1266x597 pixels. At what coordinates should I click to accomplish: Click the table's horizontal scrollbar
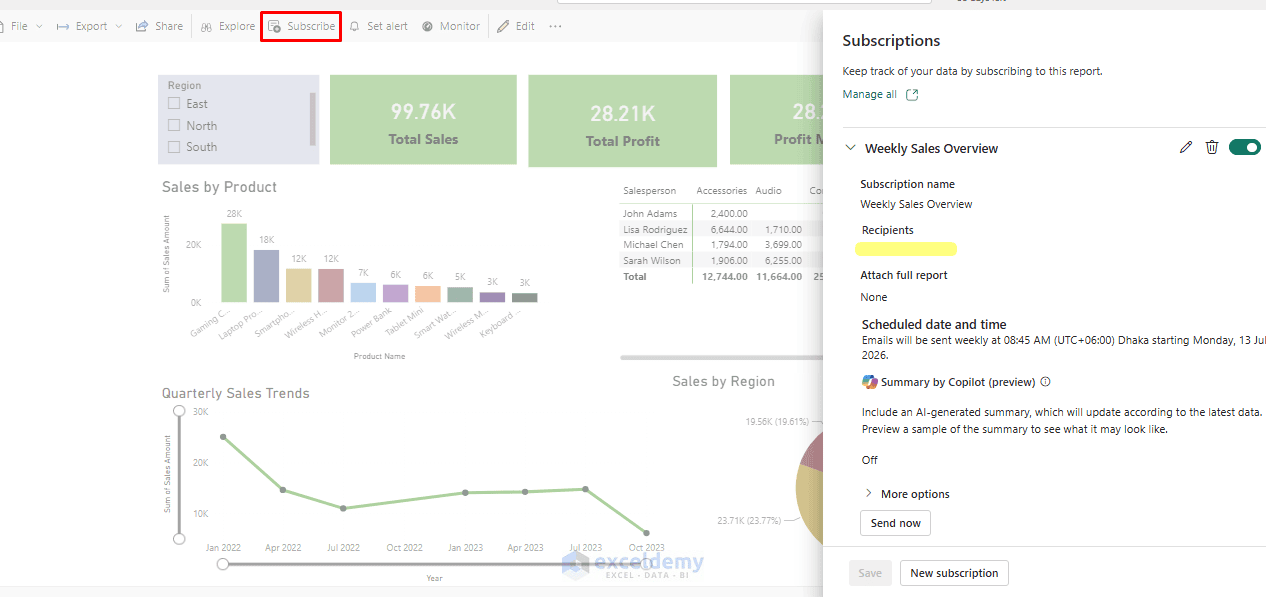(x=720, y=357)
